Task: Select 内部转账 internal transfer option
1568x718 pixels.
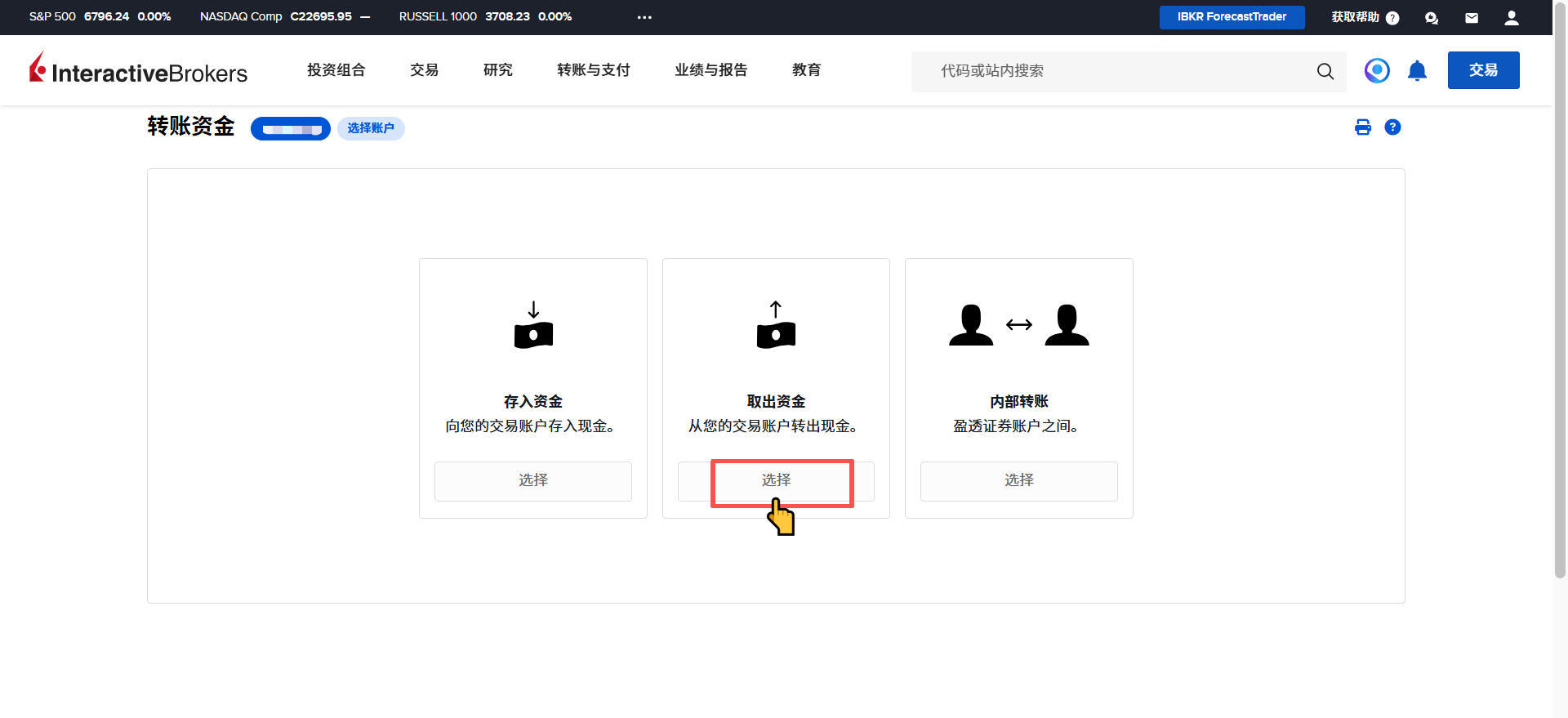Action: coord(1018,480)
